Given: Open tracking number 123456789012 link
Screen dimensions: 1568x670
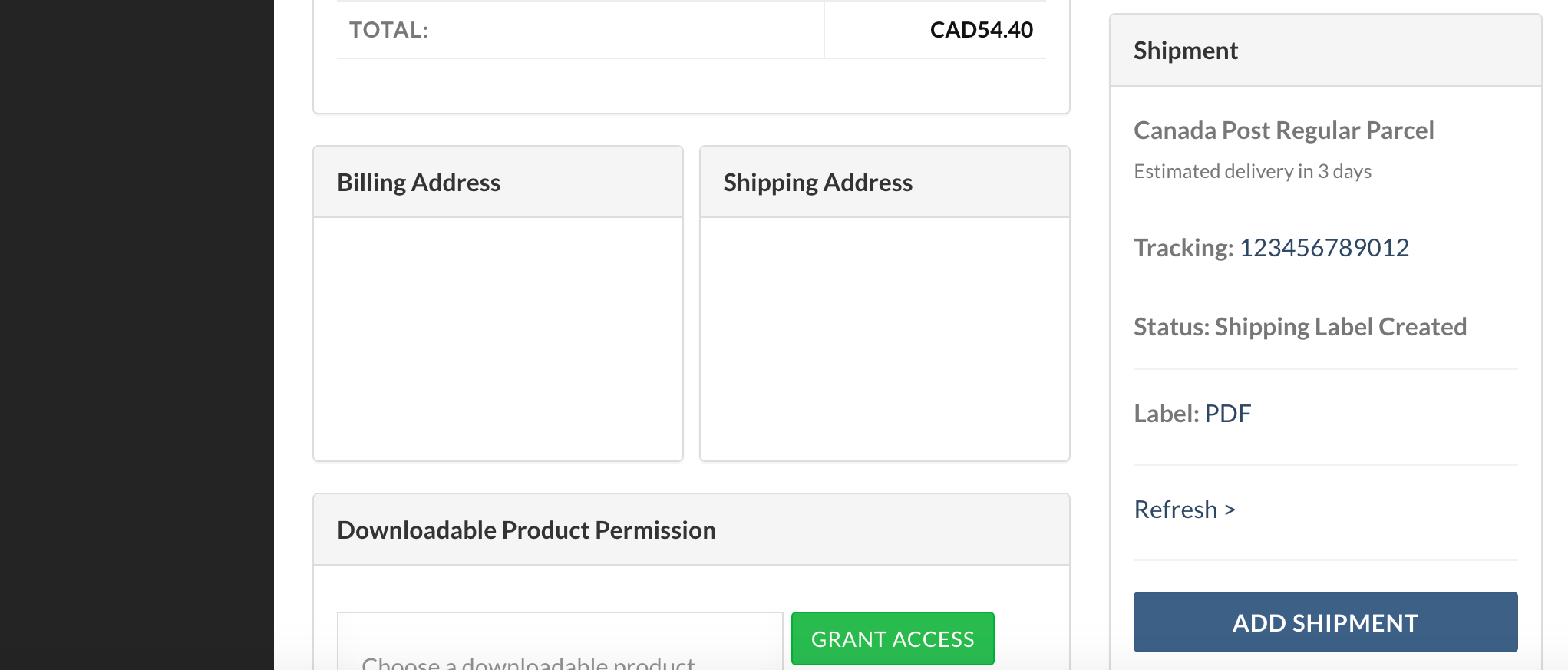Looking at the screenshot, I should click(x=1324, y=248).
